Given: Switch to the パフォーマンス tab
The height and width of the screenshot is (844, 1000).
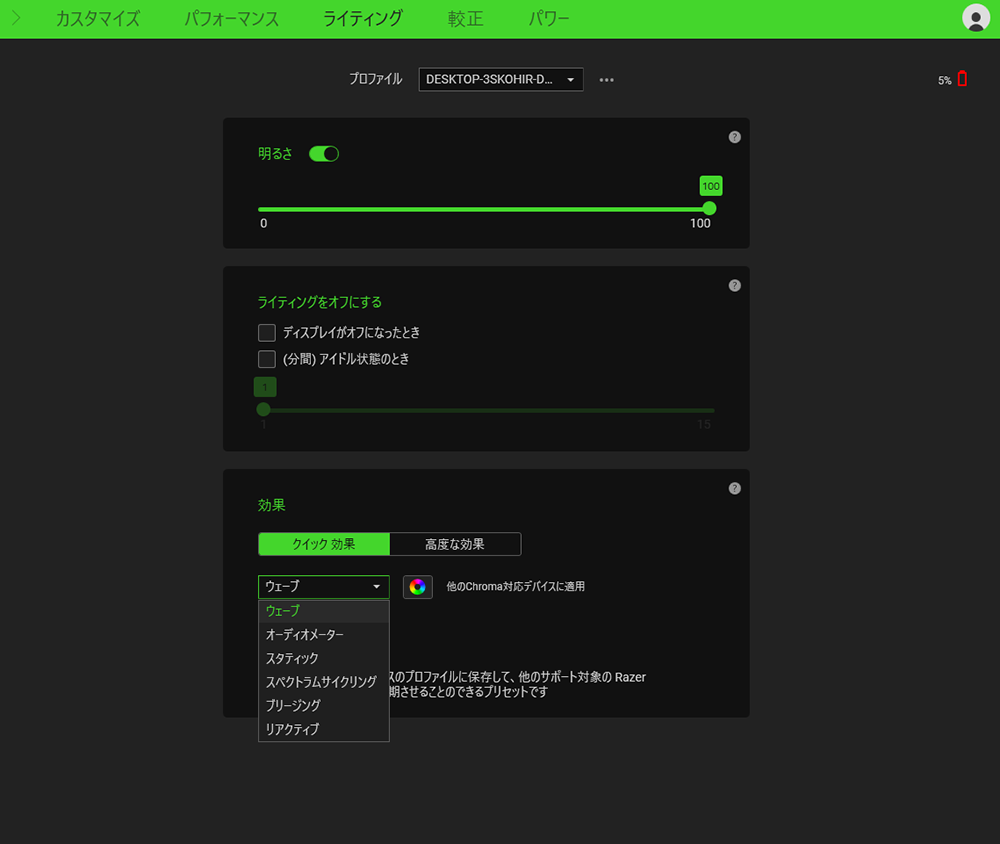Looking at the screenshot, I should pos(231,19).
